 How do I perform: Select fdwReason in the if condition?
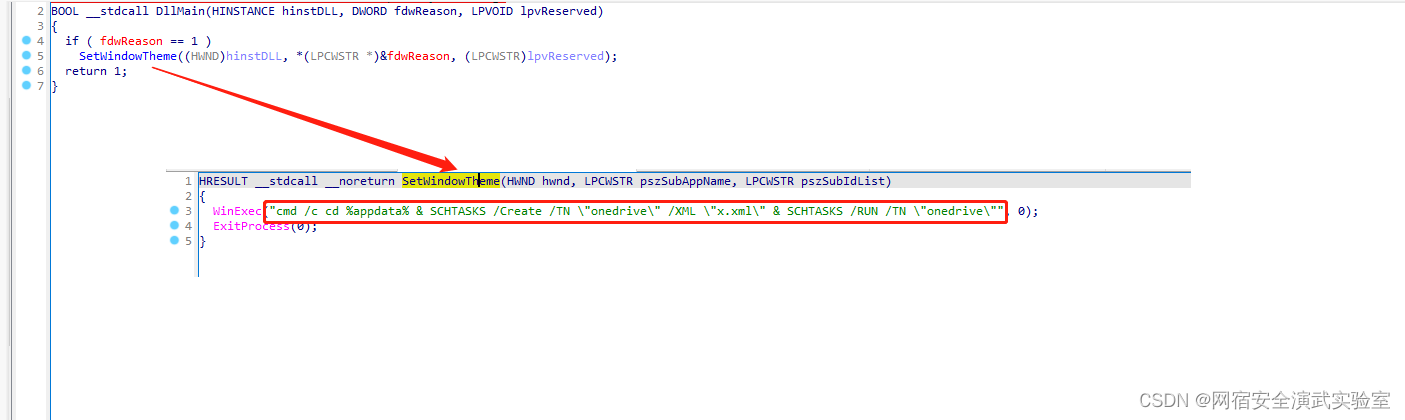[x=130, y=41]
